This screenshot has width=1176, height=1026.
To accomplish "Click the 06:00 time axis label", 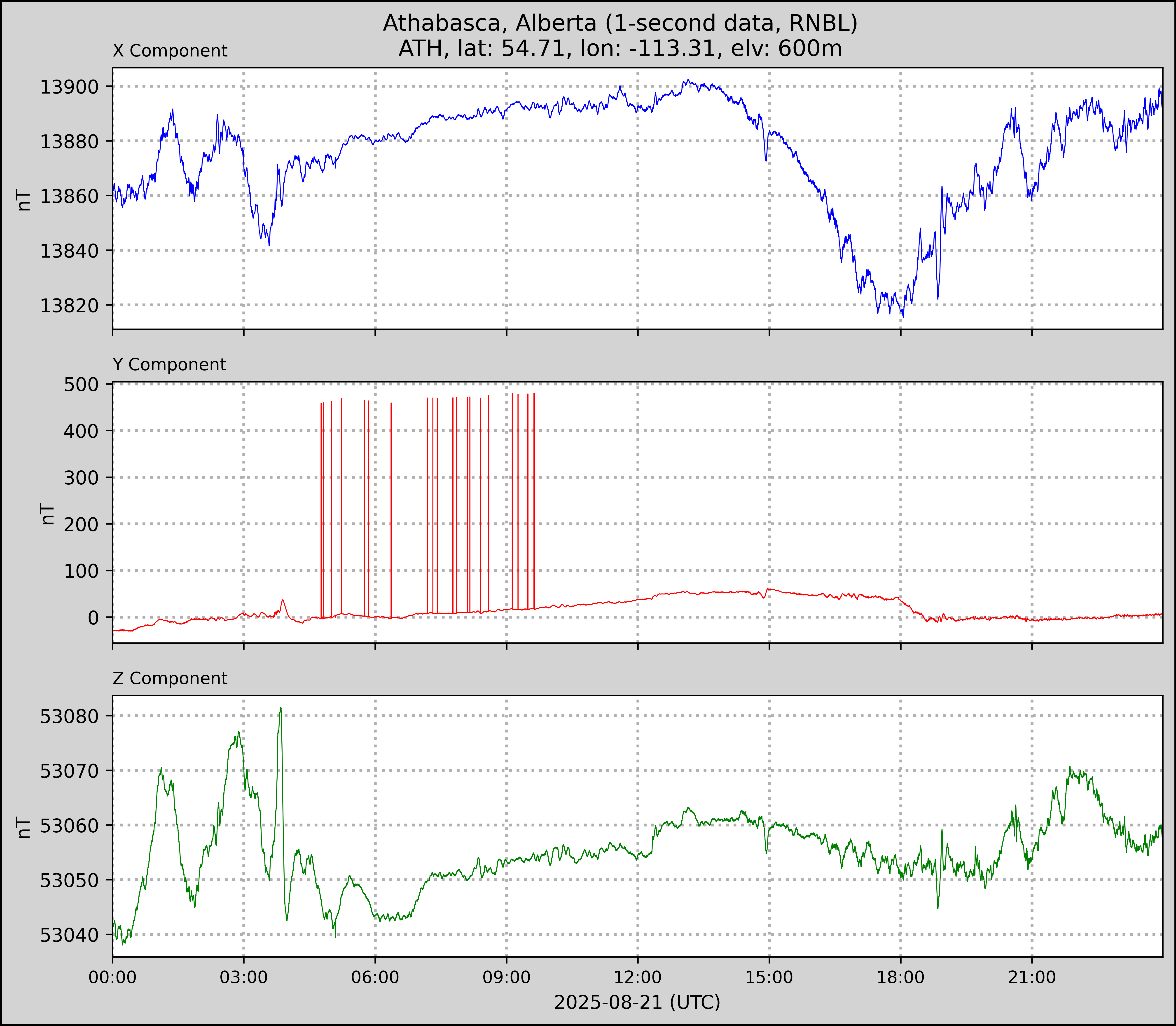I will pos(375,977).
